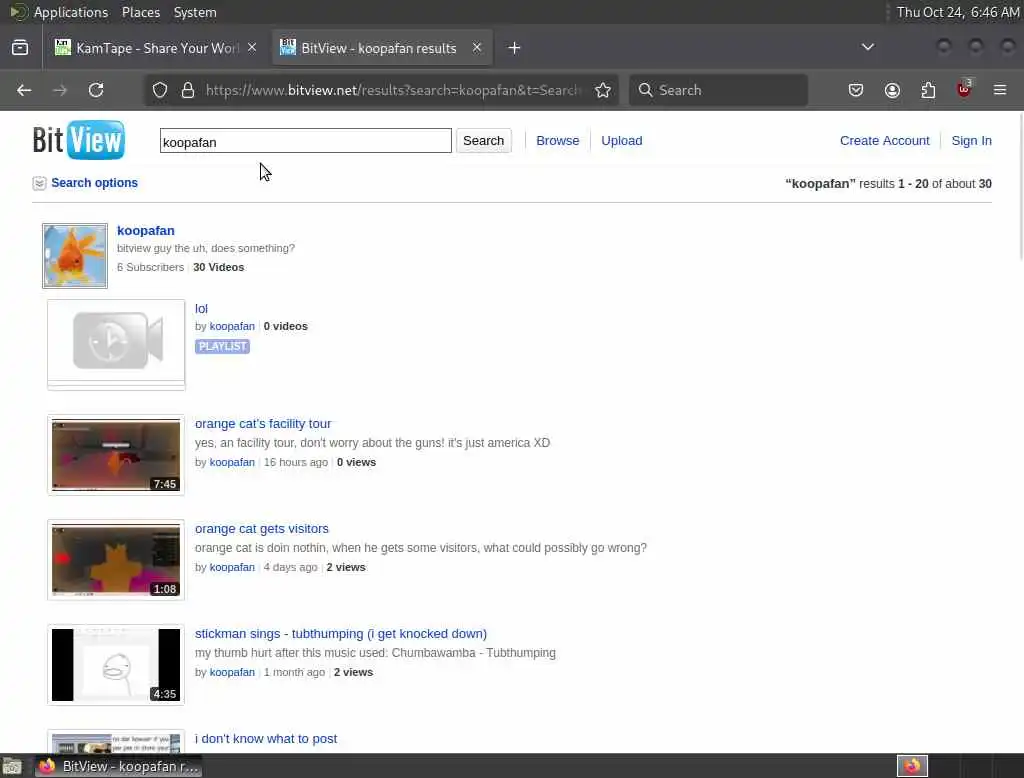Open the System menu
The width and height of the screenshot is (1024, 778).
[x=195, y=12]
